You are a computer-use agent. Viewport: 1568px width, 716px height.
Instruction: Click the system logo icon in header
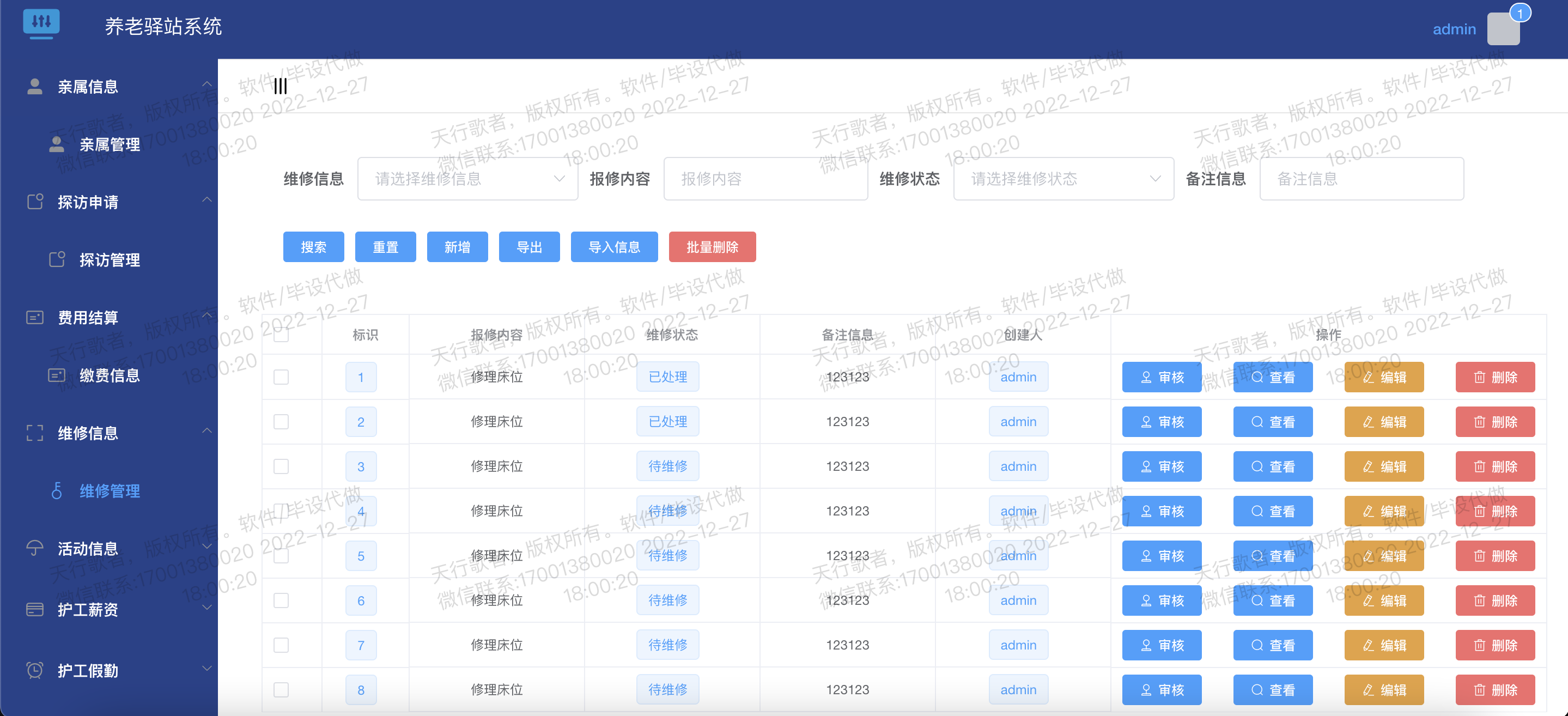pos(41,23)
